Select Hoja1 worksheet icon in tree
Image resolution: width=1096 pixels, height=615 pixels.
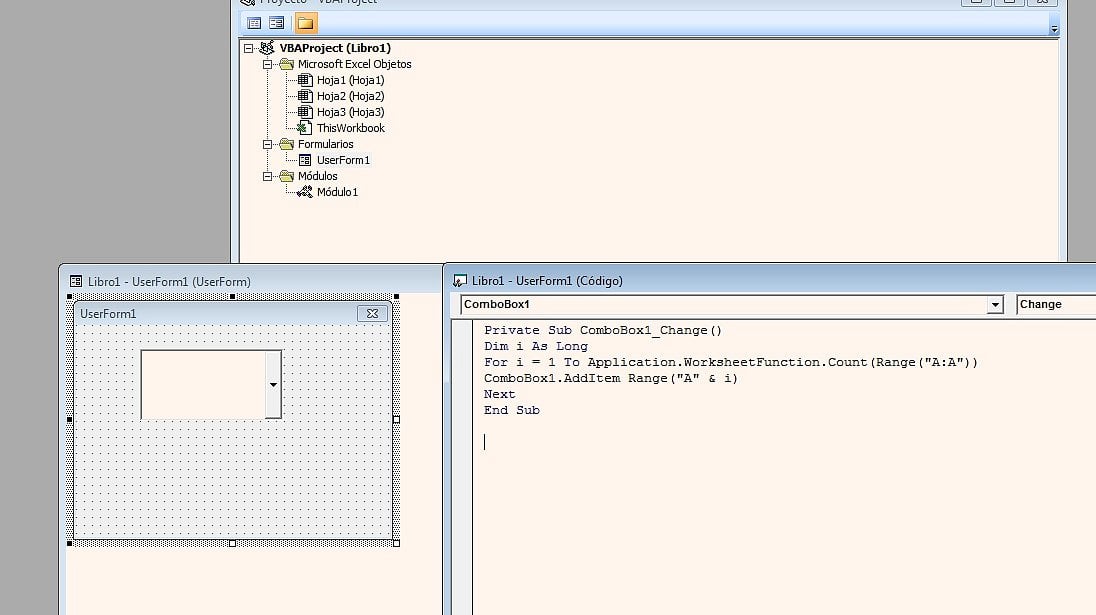coord(305,80)
